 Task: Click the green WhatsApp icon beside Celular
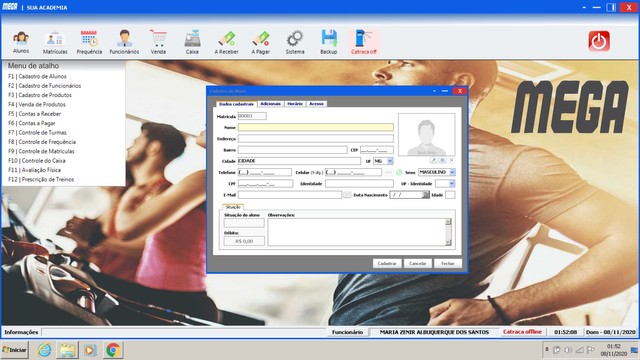(x=399, y=172)
